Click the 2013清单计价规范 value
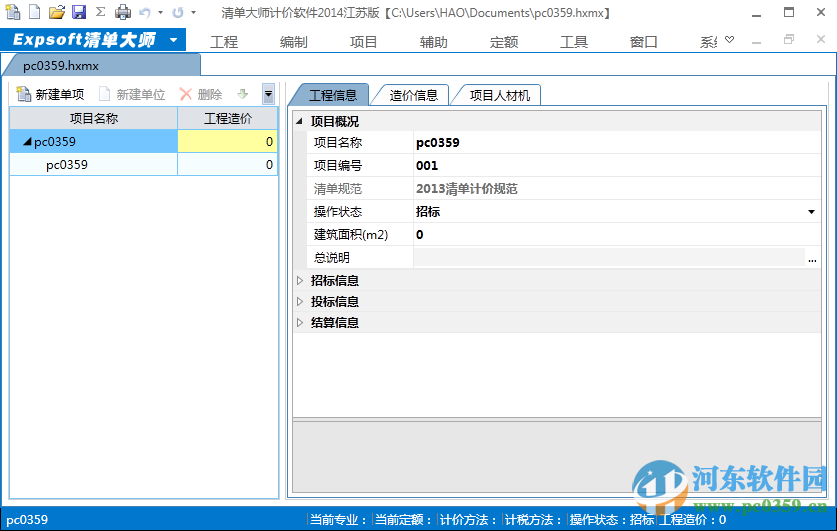The width and height of the screenshot is (837, 531). pos(467,188)
